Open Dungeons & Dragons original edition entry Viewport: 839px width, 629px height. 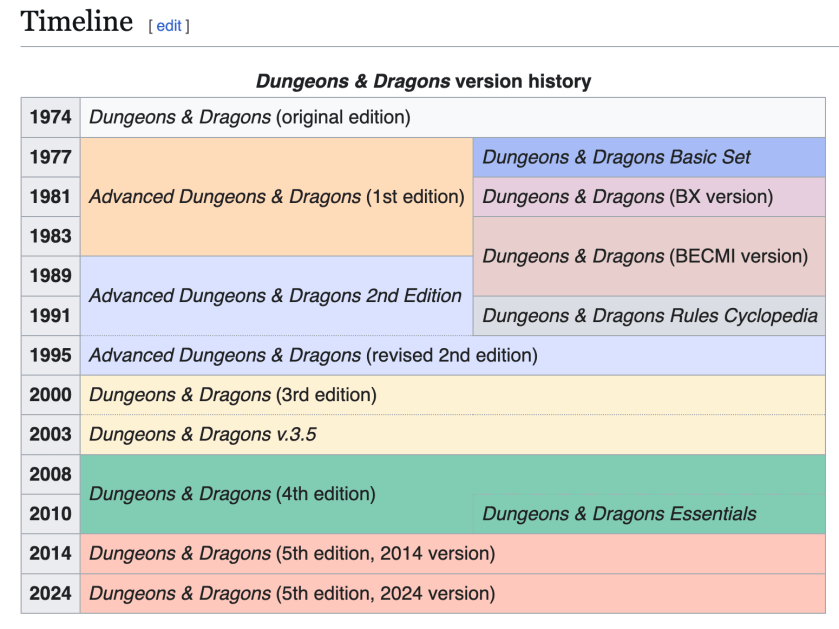250,117
